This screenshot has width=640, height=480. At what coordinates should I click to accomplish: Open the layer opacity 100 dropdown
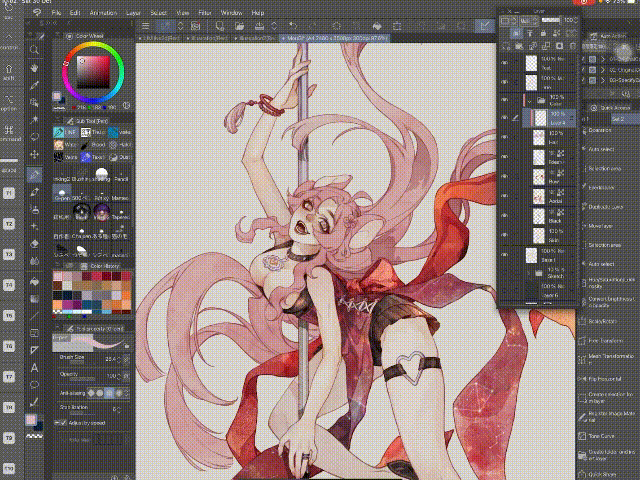click(576, 20)
